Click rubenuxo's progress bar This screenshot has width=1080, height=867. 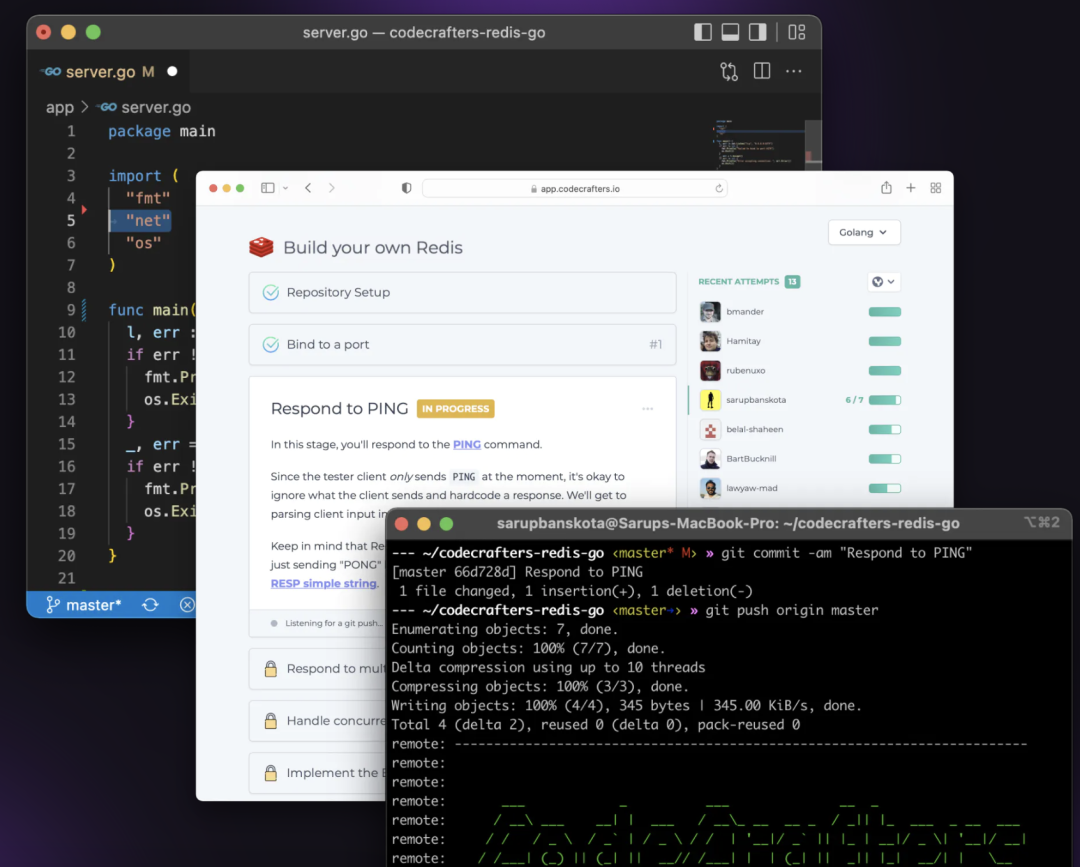pos(884,370)
